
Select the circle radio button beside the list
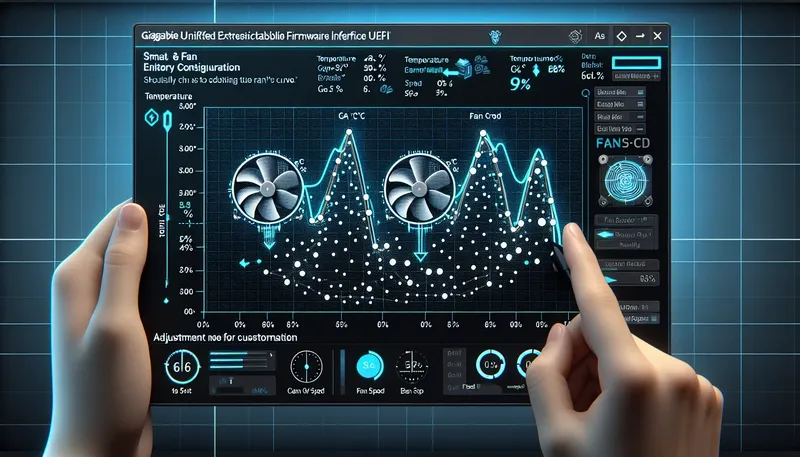coord(586,93)
